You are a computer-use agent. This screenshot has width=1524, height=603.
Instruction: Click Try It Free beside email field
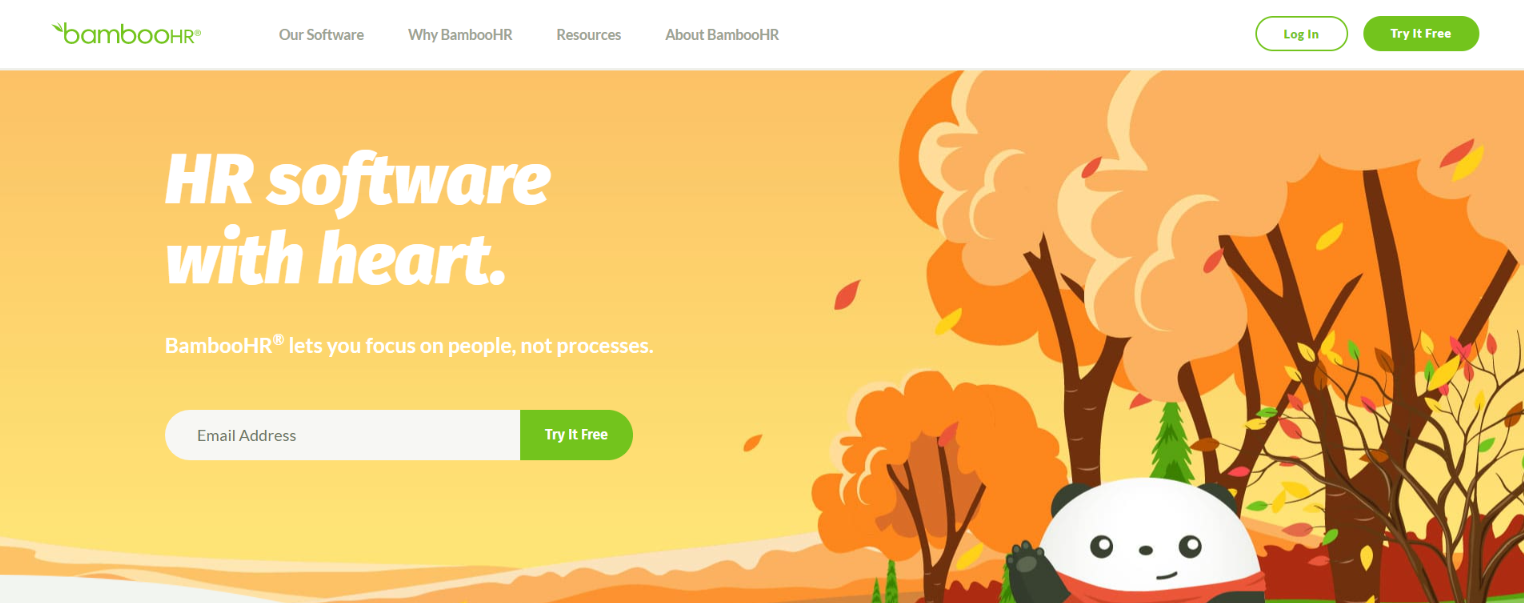[x=576, y=435]
